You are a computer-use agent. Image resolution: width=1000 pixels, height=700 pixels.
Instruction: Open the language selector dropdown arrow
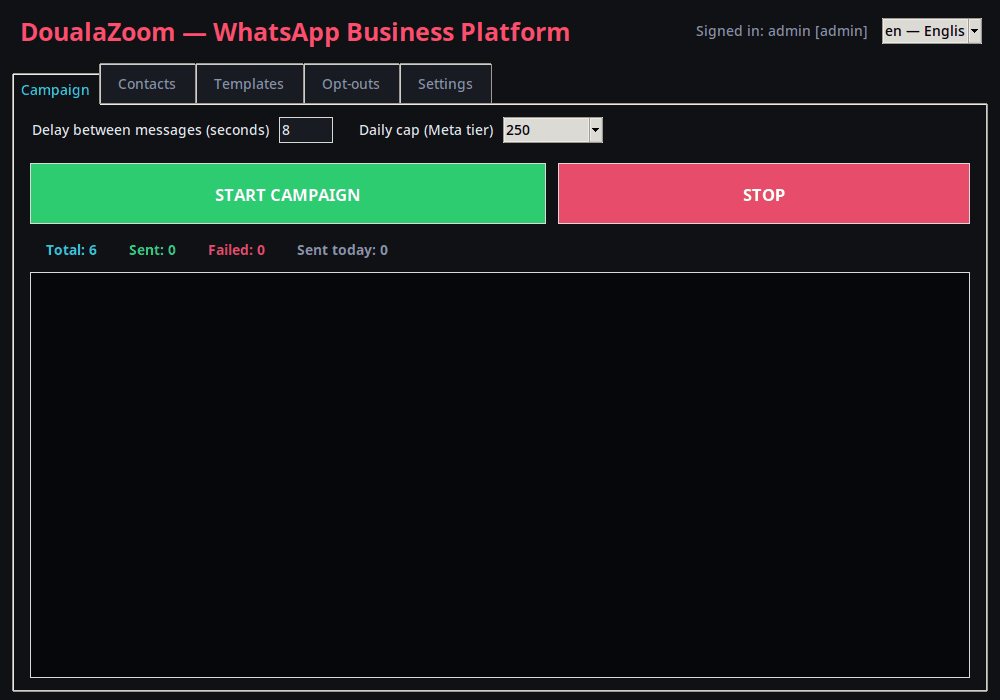[974, 31]
